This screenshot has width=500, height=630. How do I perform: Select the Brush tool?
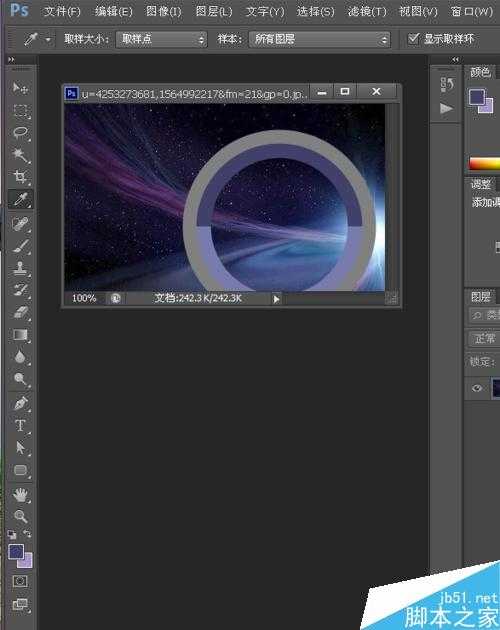(20, 246)
